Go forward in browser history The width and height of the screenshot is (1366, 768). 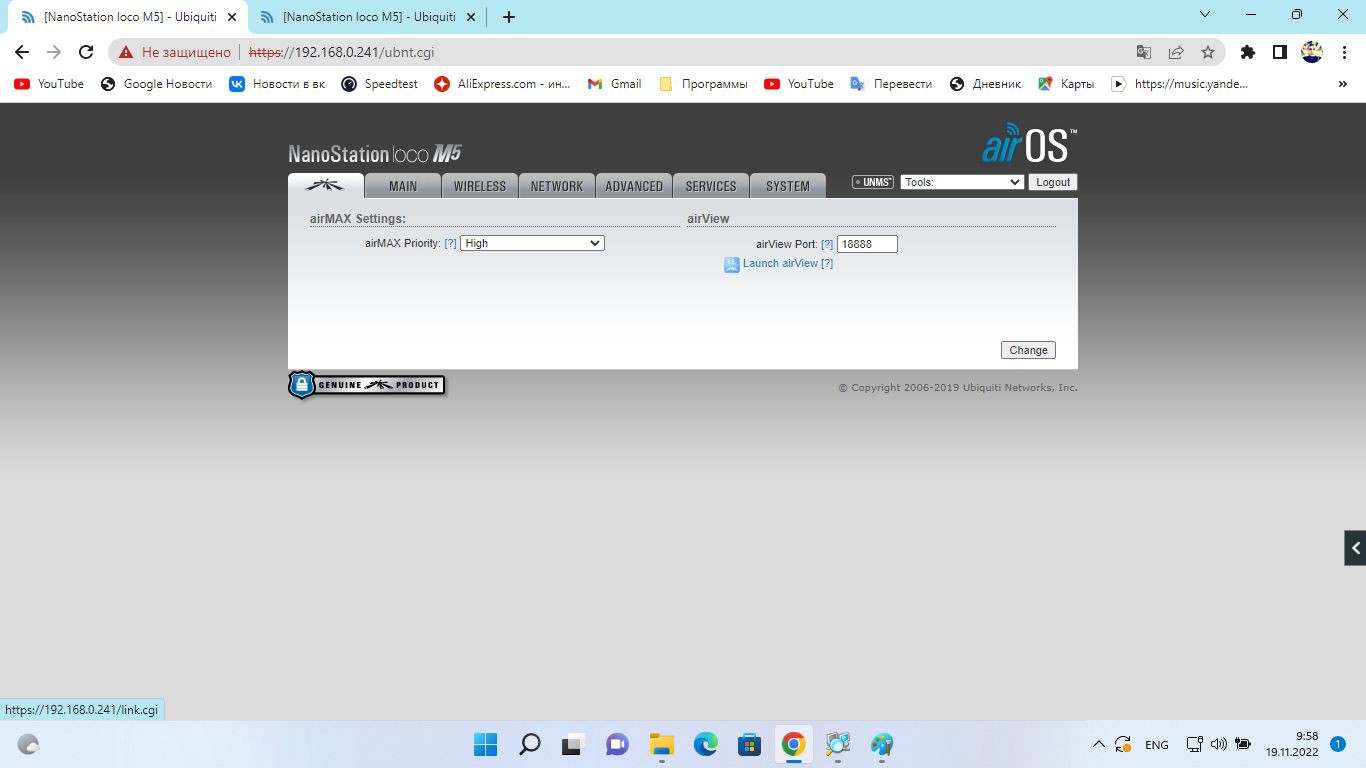click(x=54, y=52)
